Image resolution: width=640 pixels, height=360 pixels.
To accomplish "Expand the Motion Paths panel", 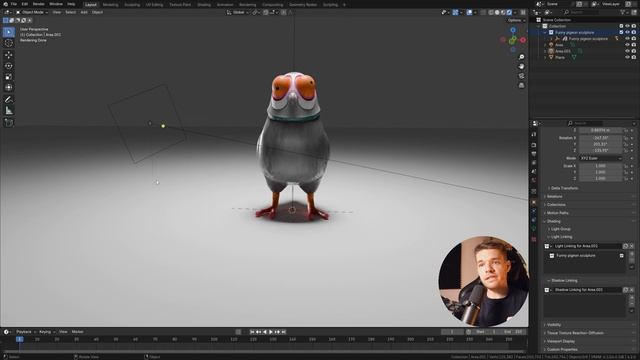I will [557, 213].
